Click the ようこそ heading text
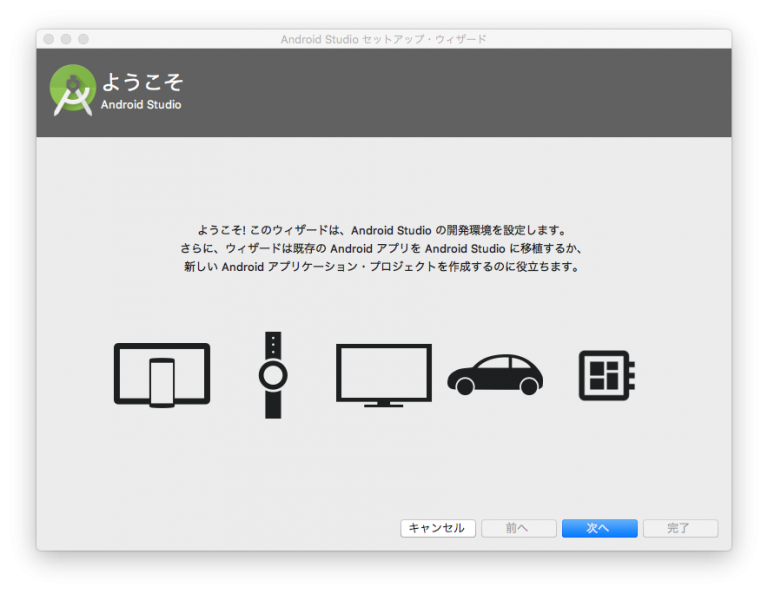 [142, 82]
